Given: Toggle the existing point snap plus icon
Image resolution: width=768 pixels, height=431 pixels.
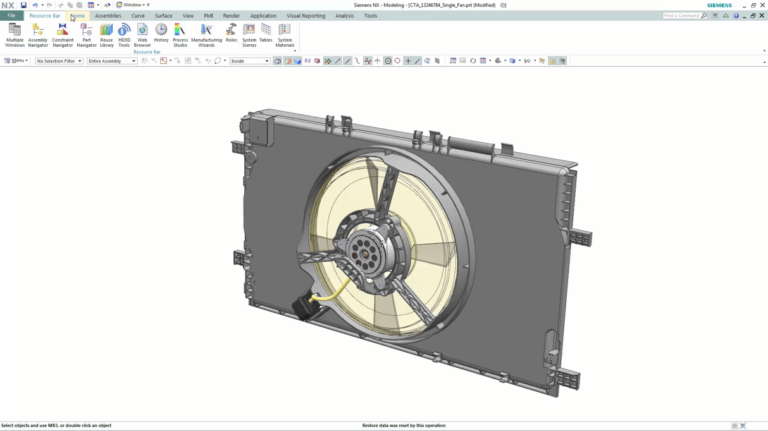Looking at the screenshot, I should 408,61.
